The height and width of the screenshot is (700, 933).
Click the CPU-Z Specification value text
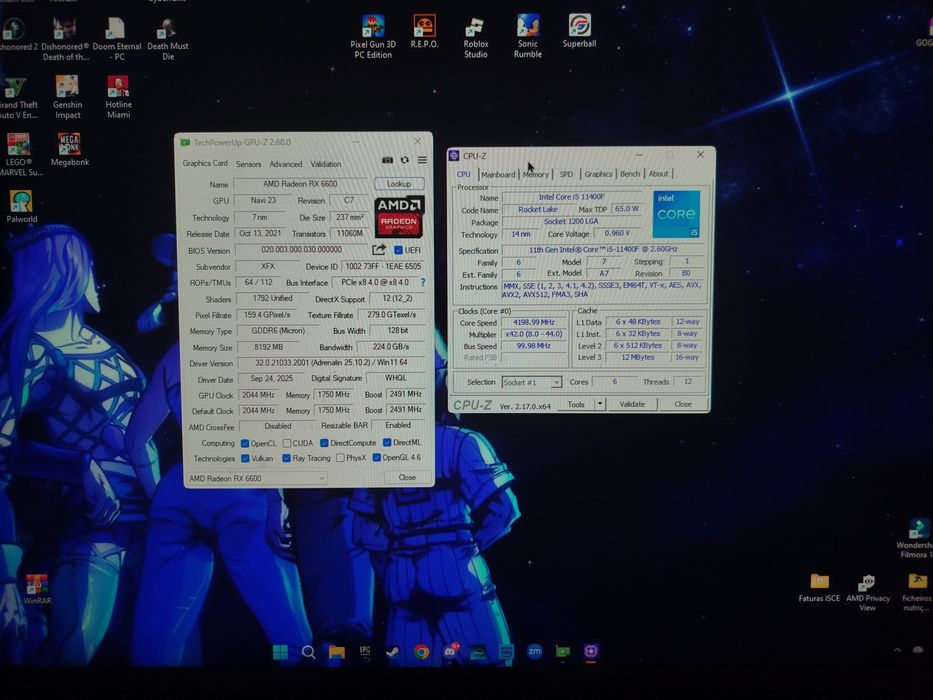[x=603, y=249]
